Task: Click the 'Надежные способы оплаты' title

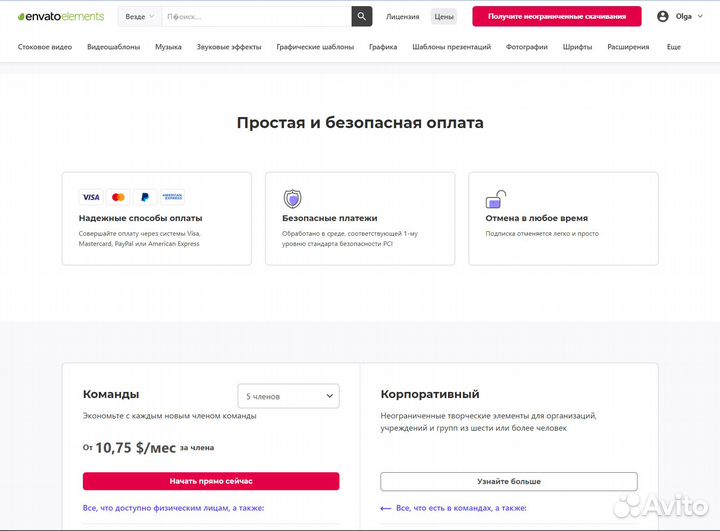Action: click(x=141, y=218)
